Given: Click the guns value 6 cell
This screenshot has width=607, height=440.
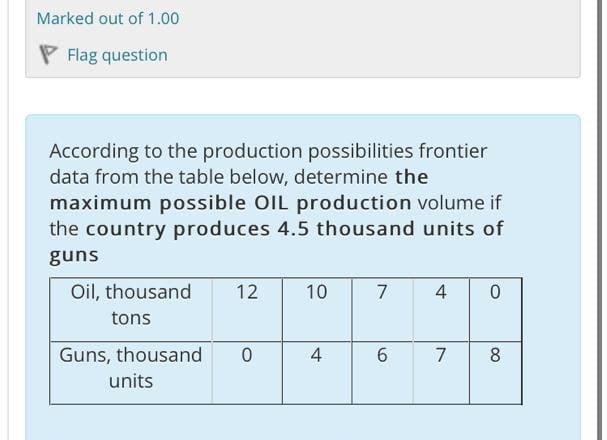Looking at the screenshot, I should click(x=382, y=373).
